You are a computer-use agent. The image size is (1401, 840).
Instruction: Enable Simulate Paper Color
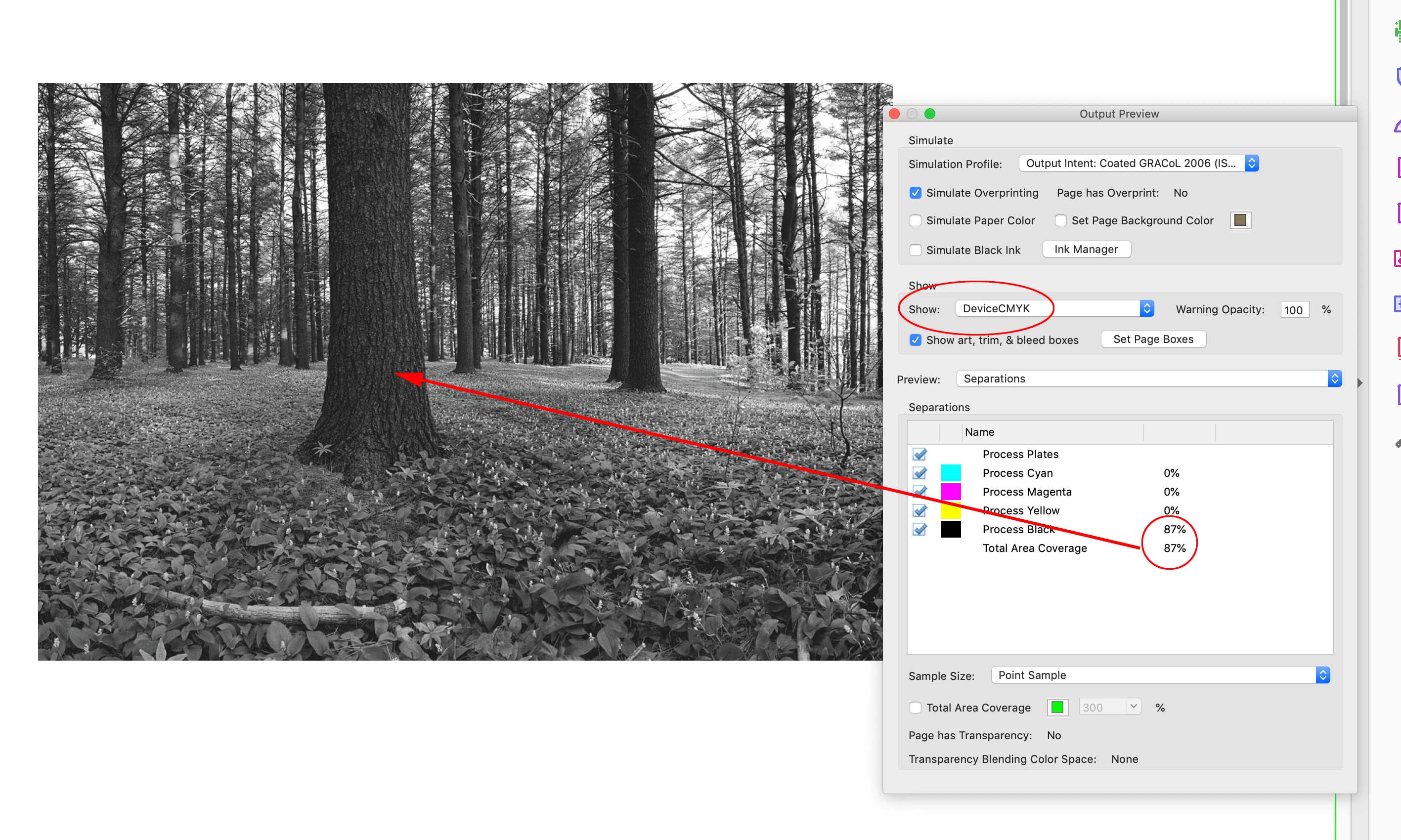[x=915, y=221]
